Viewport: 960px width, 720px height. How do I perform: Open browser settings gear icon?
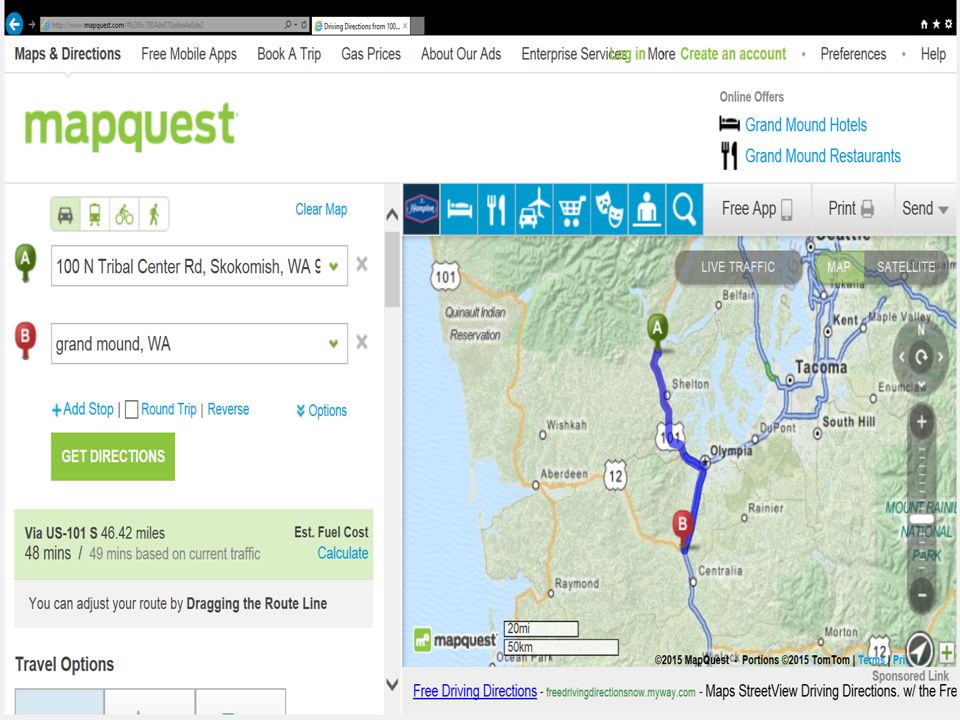[x=948, y=24]
